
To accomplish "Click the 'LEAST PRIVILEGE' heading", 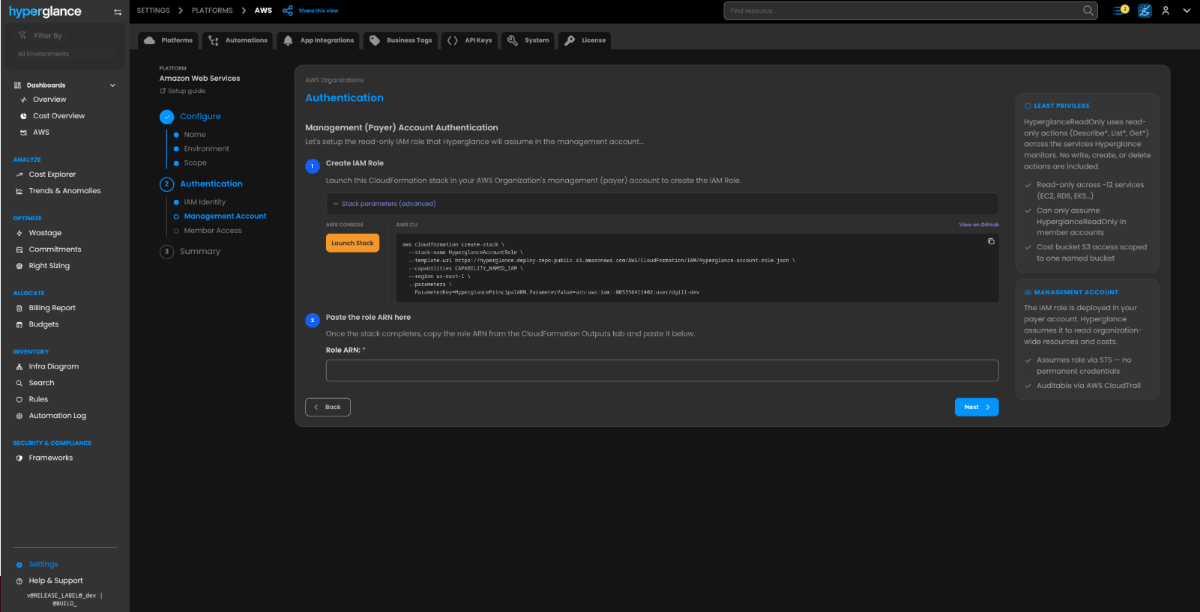I will (x=1062, y=104).
